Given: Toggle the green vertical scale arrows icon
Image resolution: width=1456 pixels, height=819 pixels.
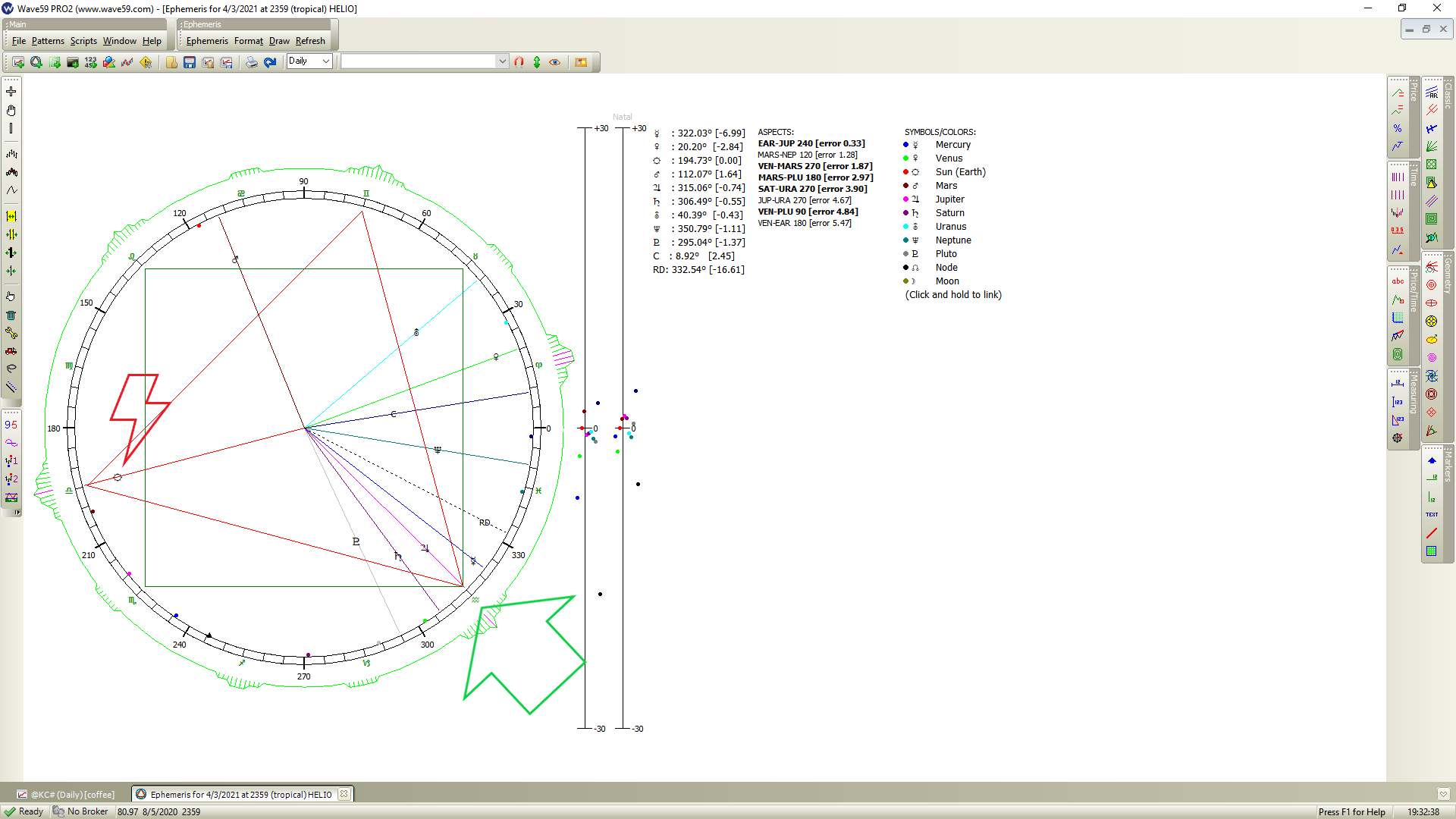Looking at the screenshot, I should 537,62.
